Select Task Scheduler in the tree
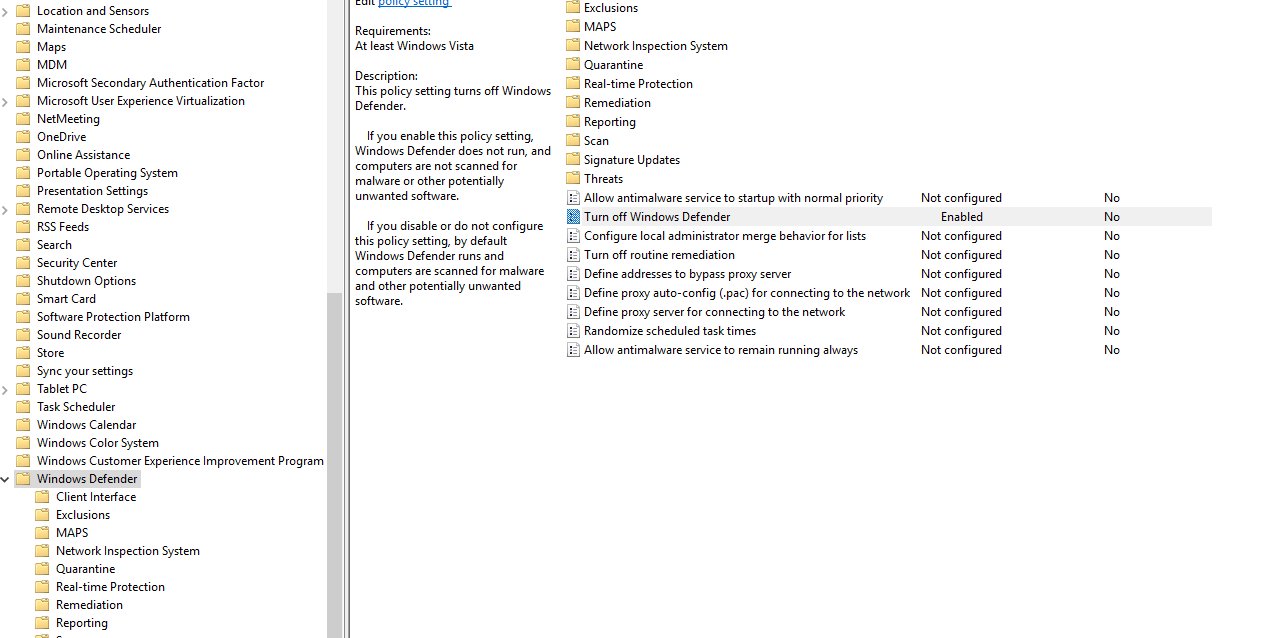The height and width of the screenshot is (638, 1266). (76, 407)
